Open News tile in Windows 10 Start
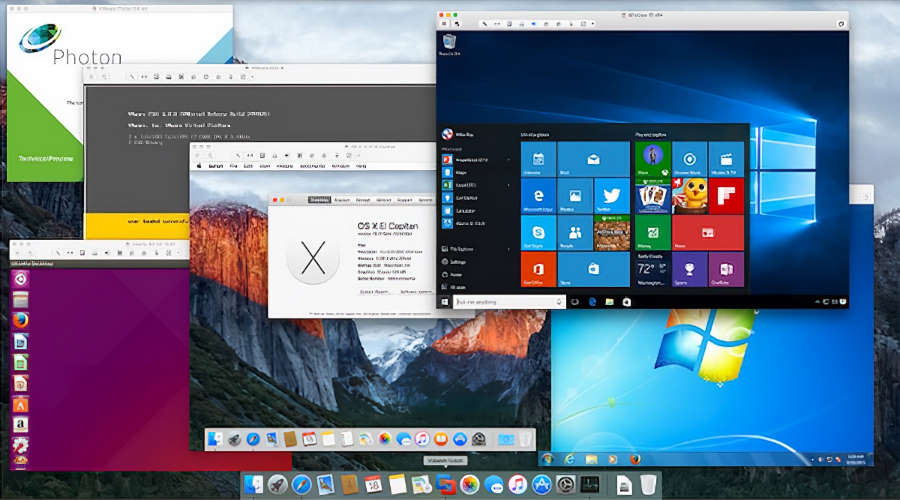Viewport: 900px width, 500px height. (708, 232)
